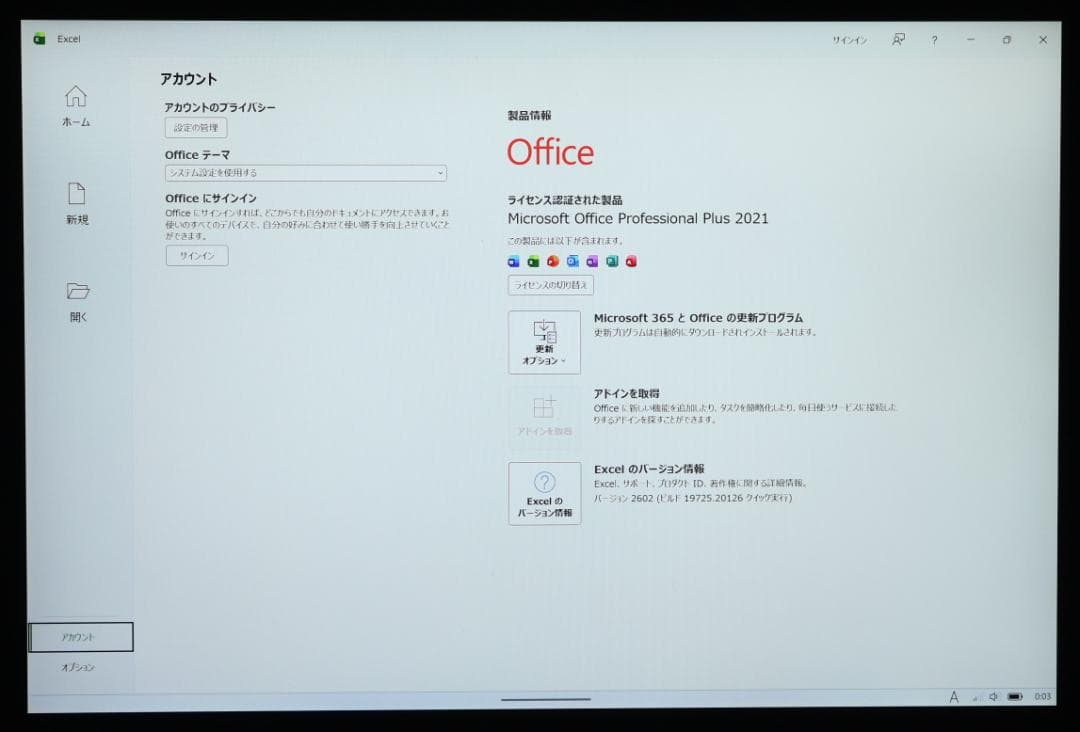Click the Access app icon under product info
This screenshot has height=732, width=1080.
pos(631,261)
